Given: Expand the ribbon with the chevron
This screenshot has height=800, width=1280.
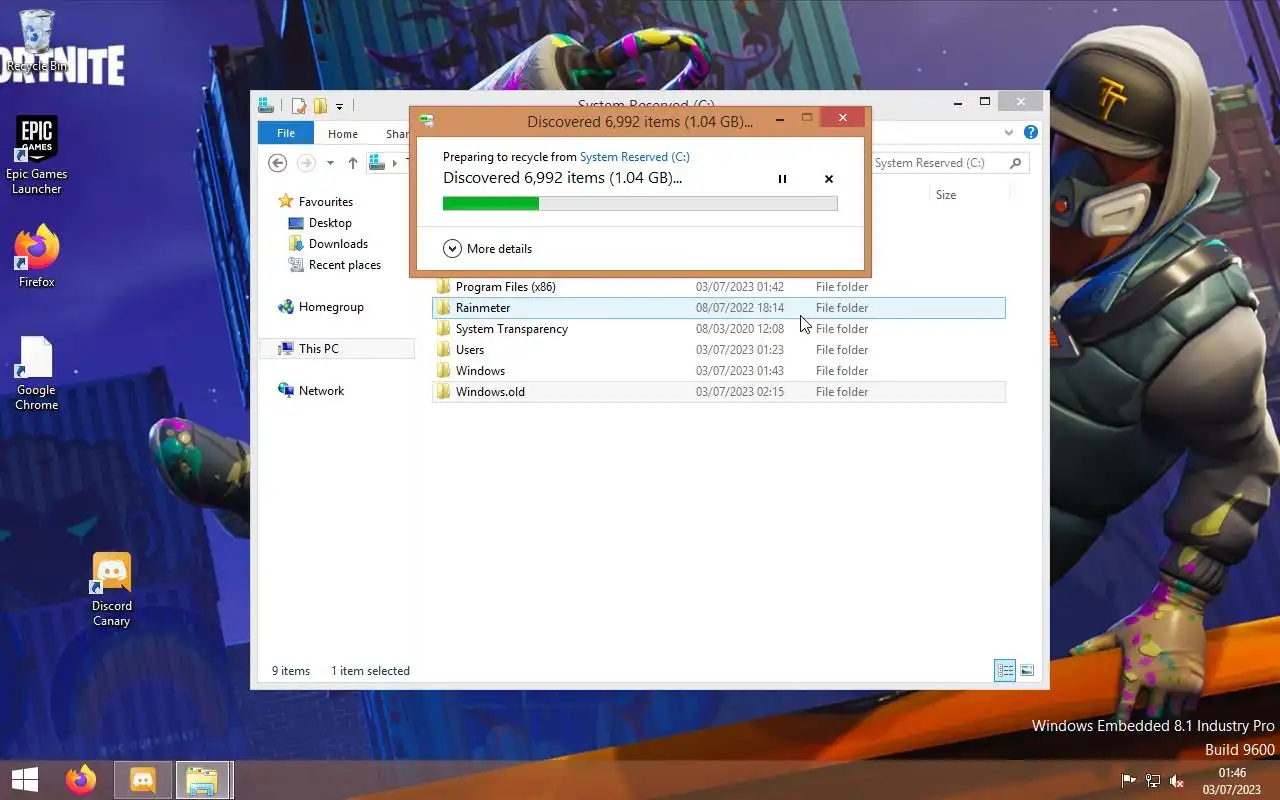Looking at the screenshot, I should pyautogui.click(x=1008, y=132).
